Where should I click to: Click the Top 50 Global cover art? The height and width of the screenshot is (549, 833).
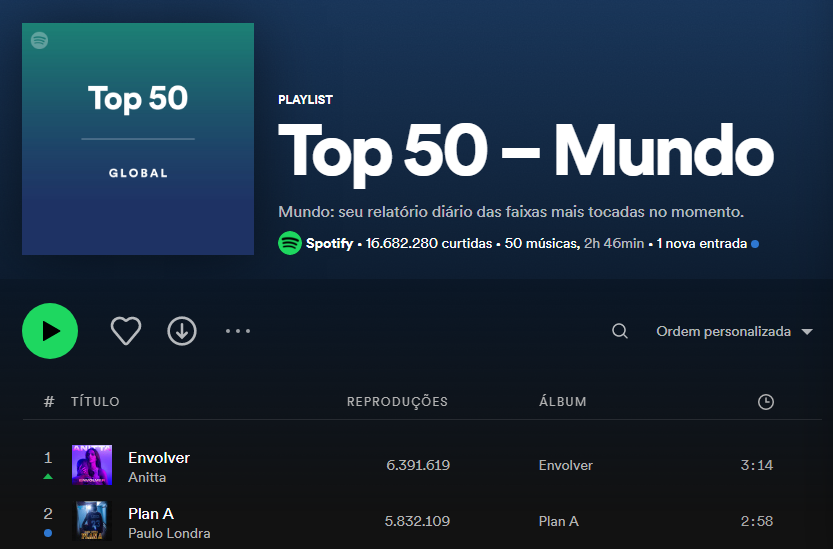(x=138, y=139)
